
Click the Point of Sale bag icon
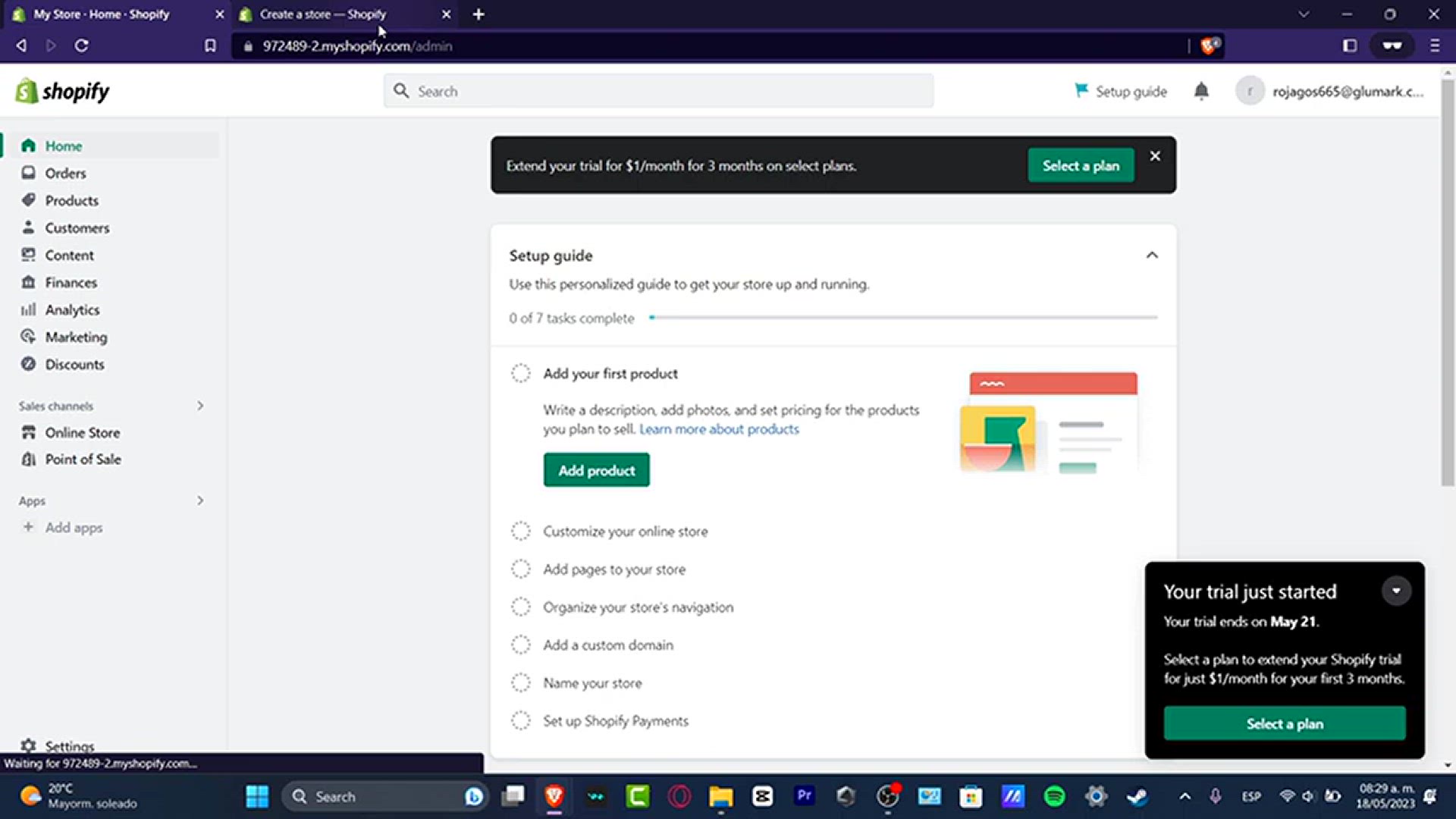coord(28,459)
